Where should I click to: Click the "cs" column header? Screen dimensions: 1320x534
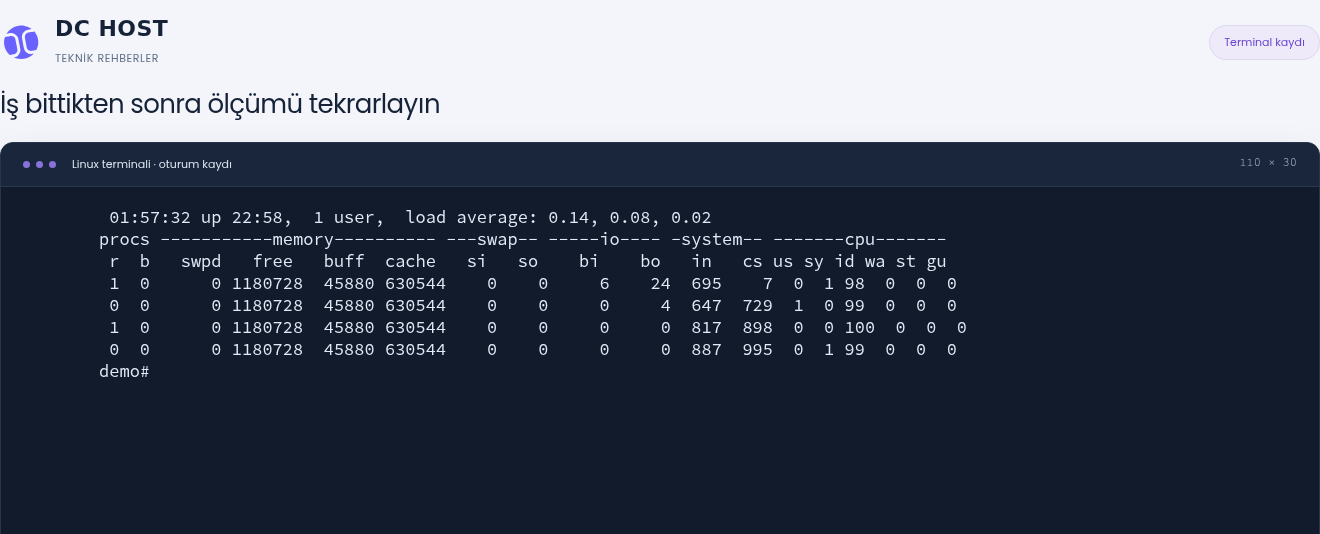click(752, 262)
